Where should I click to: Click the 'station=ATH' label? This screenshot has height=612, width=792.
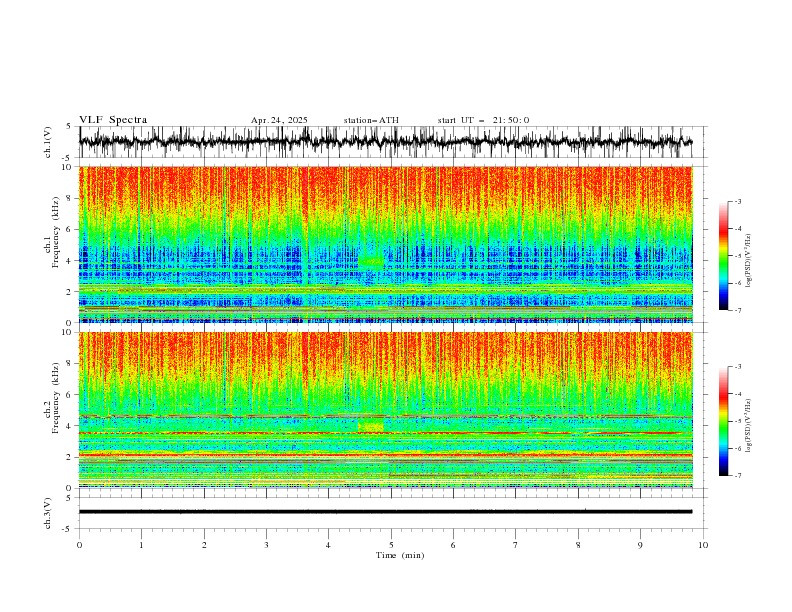pos(371,120)
